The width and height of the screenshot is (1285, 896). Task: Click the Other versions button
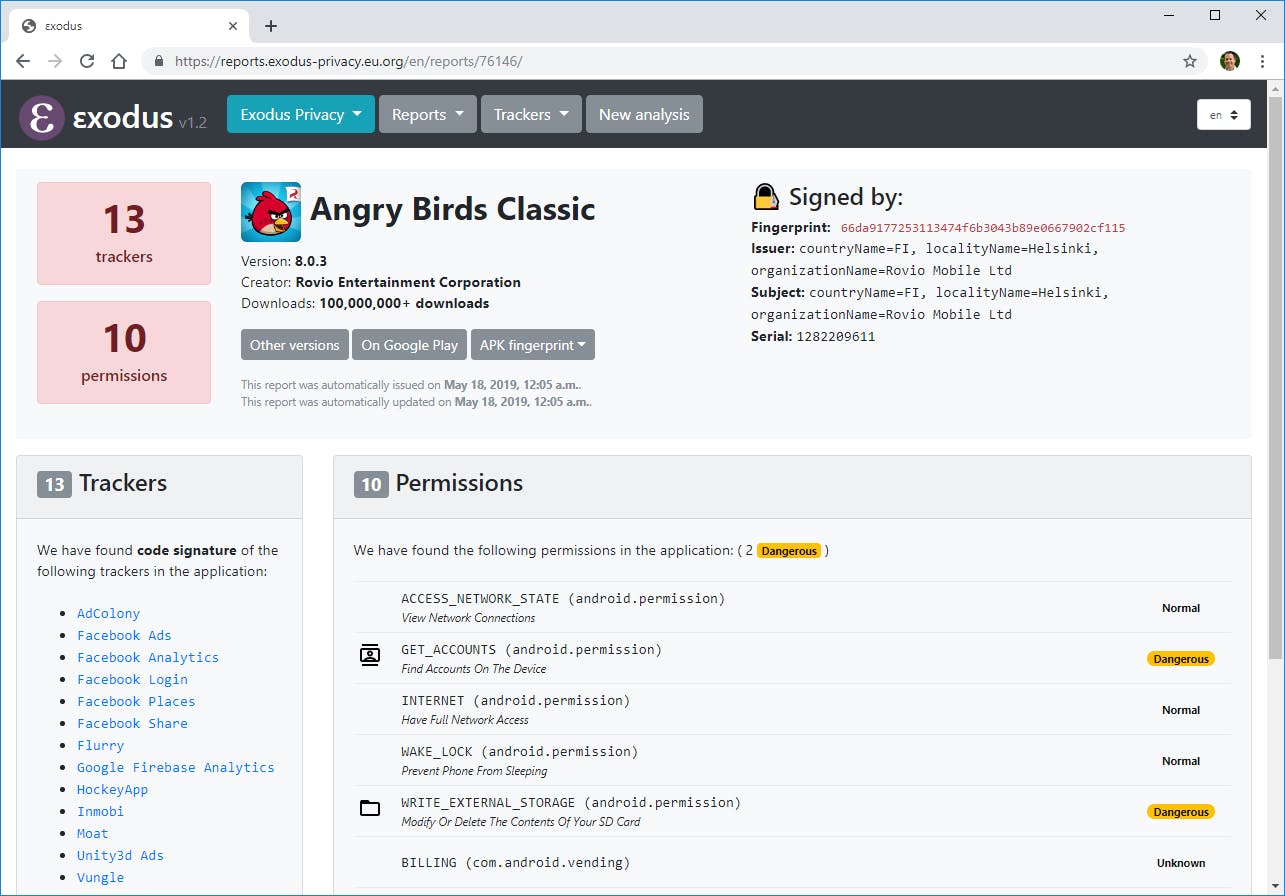pyautogui.click(x=295, y=345)
